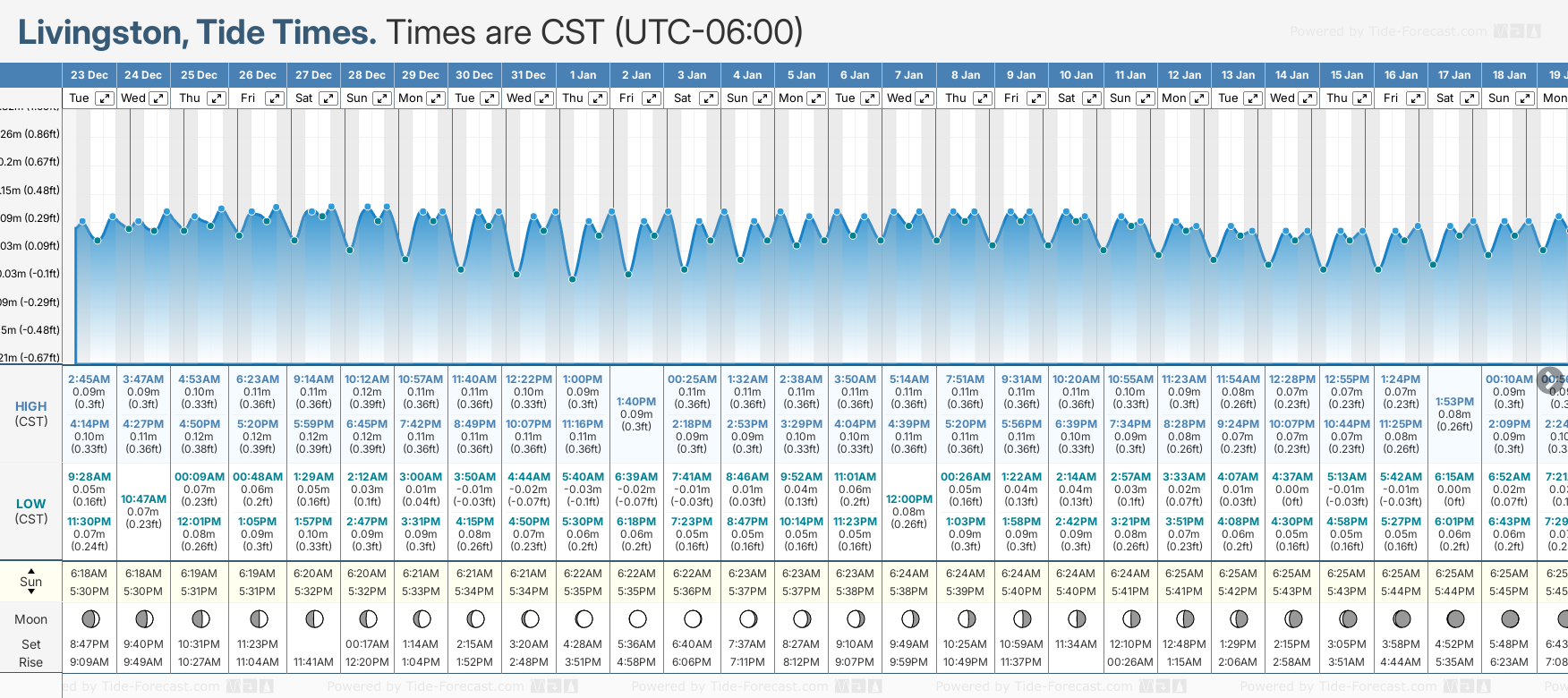Expand Tue 13 Jan details
Image resolution: width=1568 pixels, height=698 pixels.
1252,98
